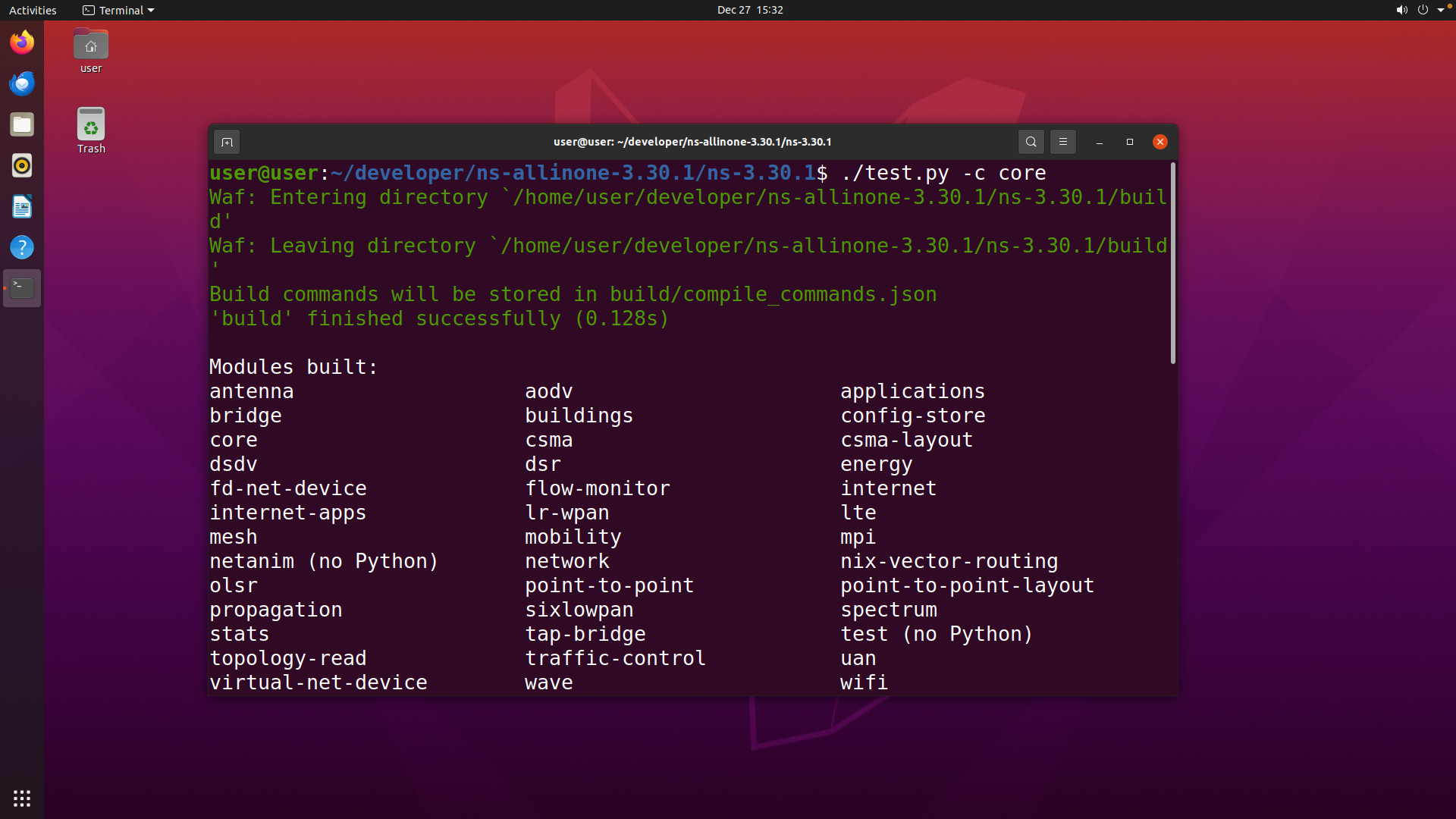Open Activities overview
This screenshot has width=1456, height=819.
click(x=33, y=10)
